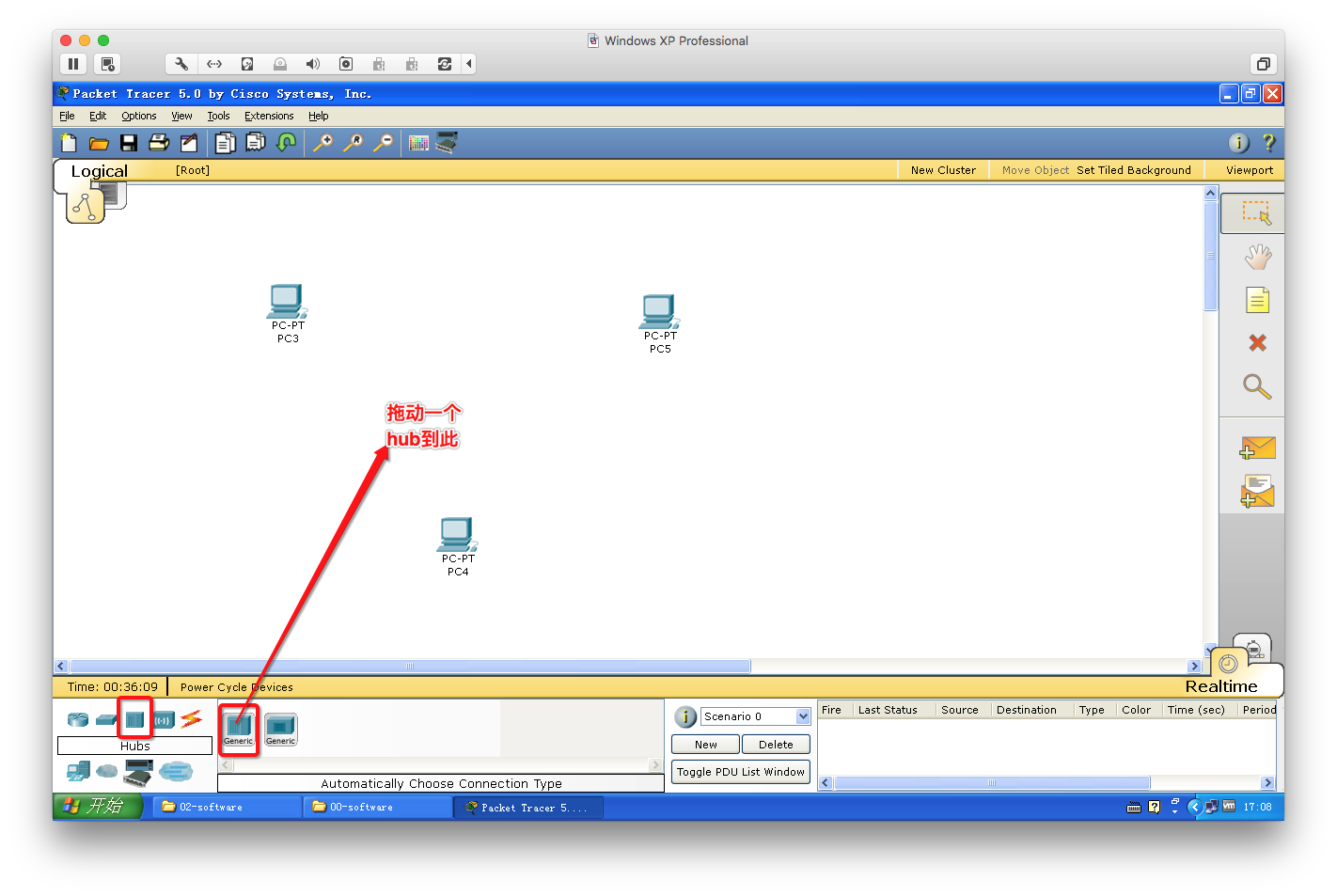The width and height of the screenshot is (1337, 896).
Task: Click the Zoom In toolbar icon
Action: [322, 143]
